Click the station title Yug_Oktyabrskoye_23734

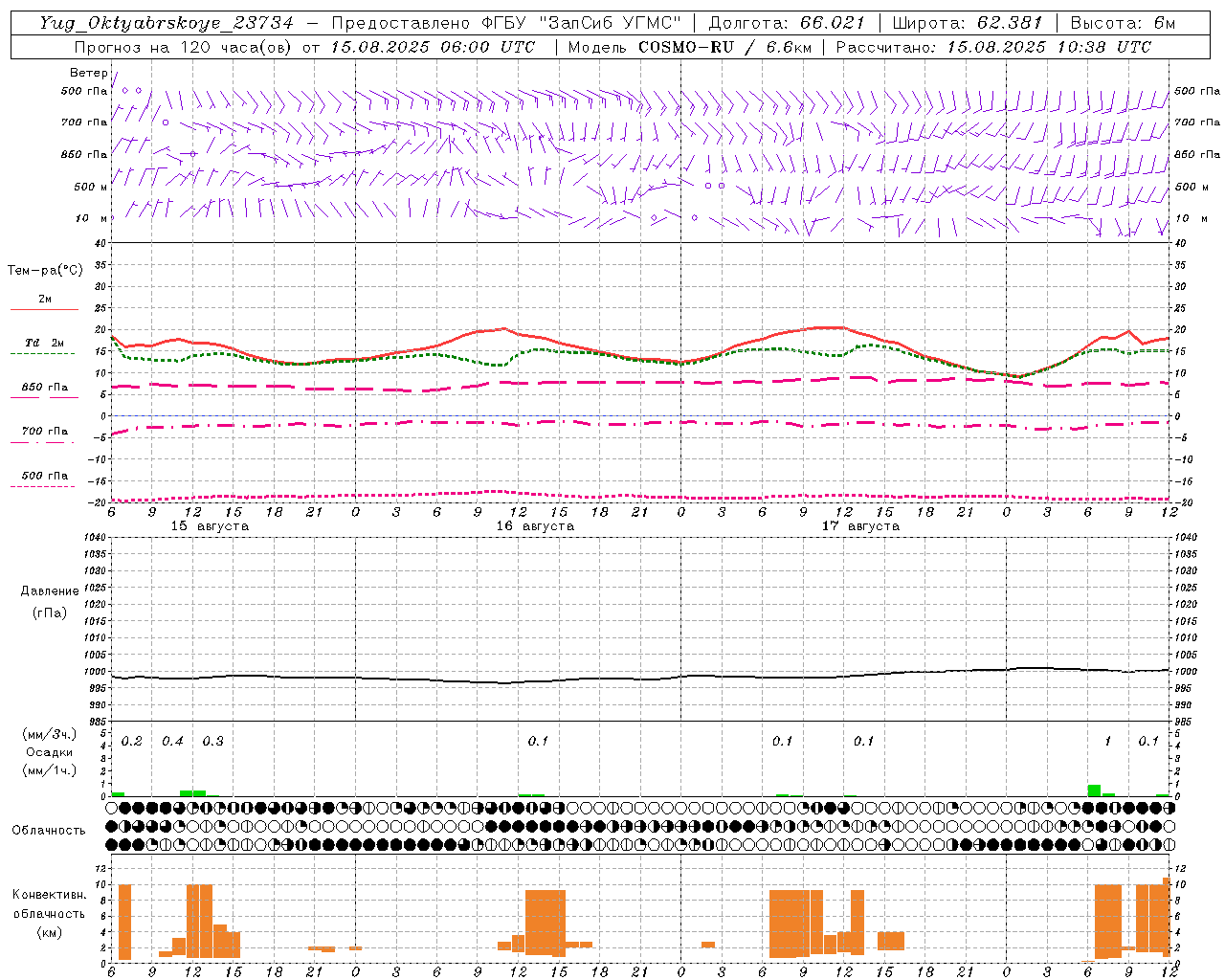[166, 23]
